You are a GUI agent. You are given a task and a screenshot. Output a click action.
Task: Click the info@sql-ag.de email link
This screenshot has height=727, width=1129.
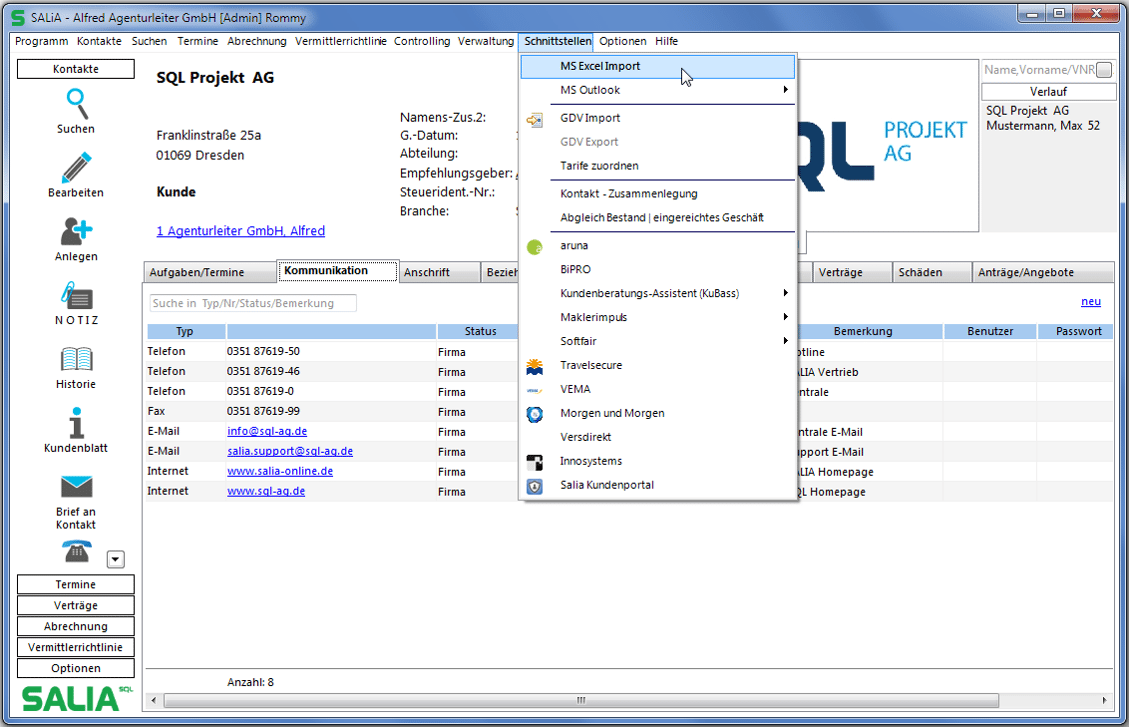coord(267,431)
